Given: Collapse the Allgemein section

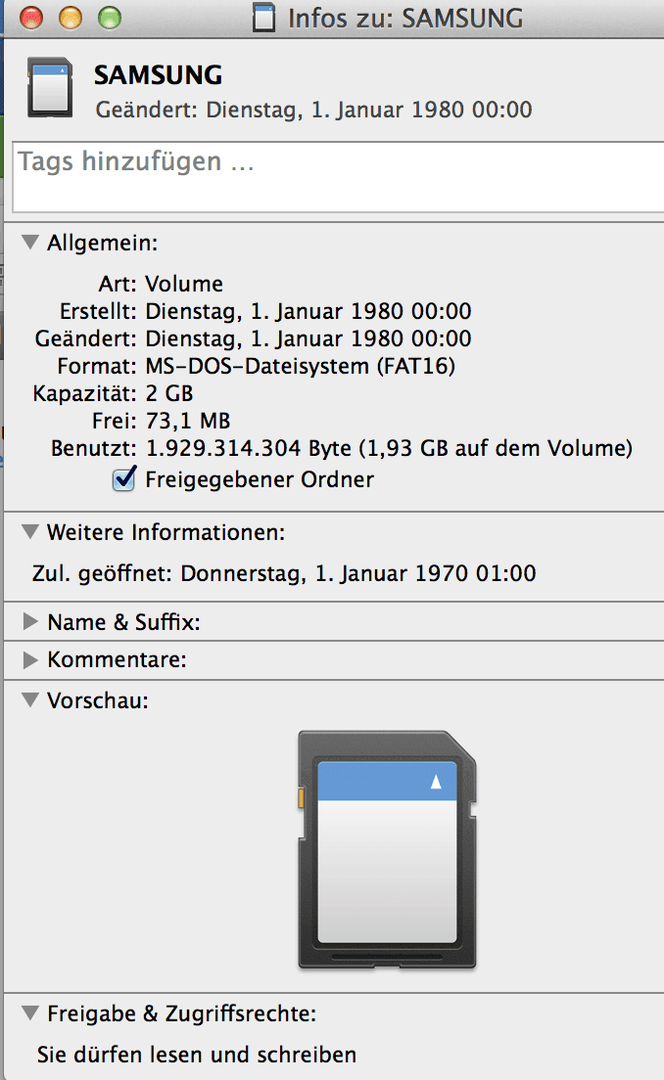Looking at the screenshot, I should click(x=30, y=242).
